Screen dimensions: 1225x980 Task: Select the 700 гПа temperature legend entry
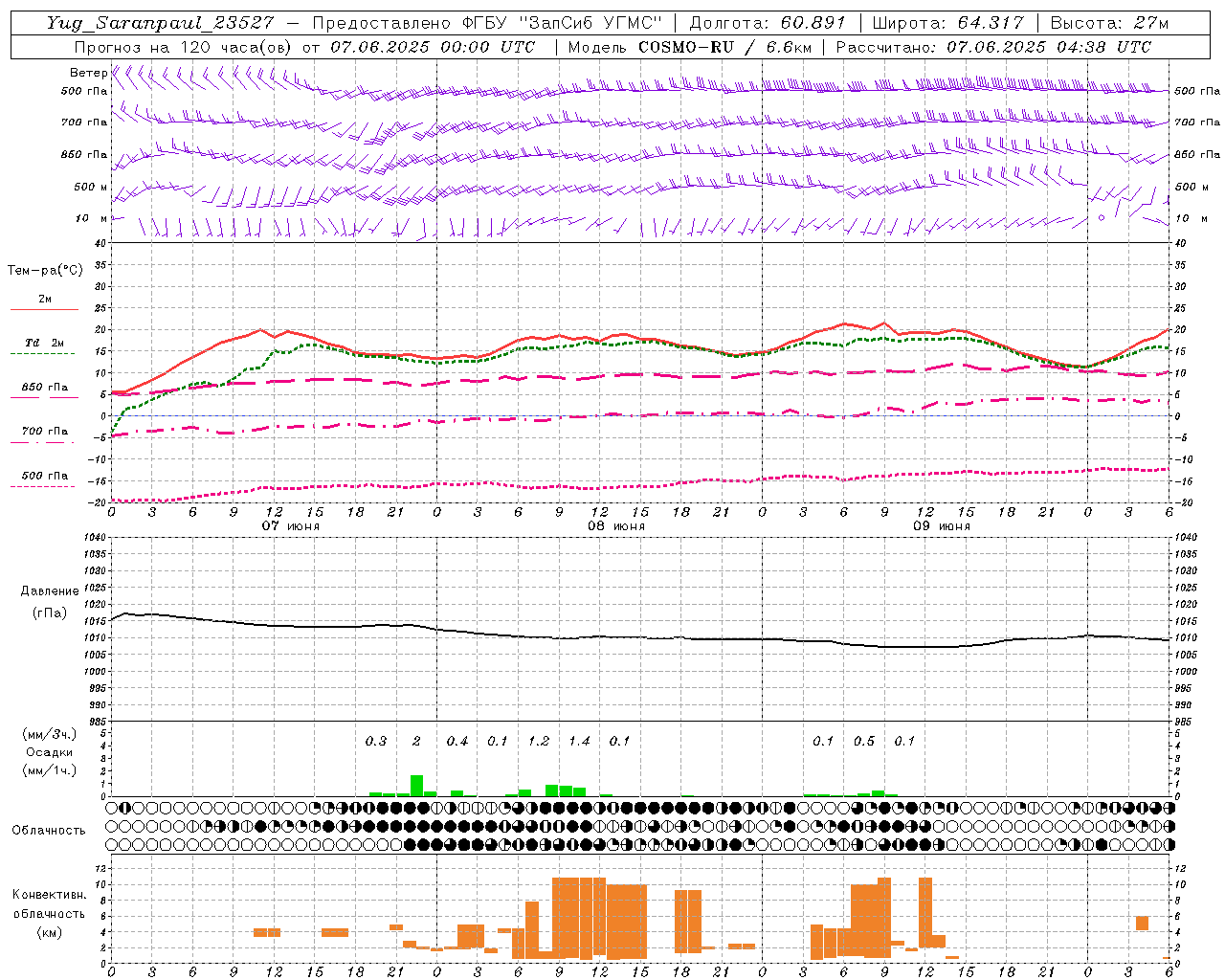[x=45, y=431]
